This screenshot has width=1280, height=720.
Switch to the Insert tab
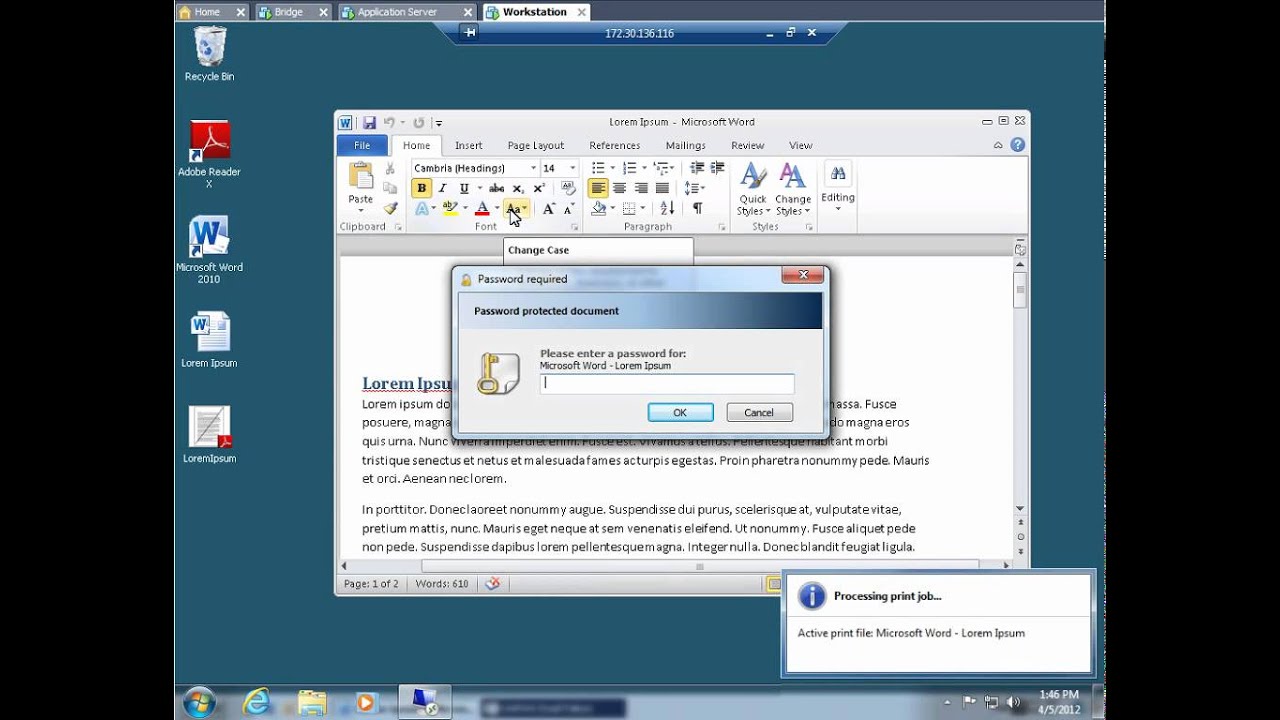(x=468, y=145)
